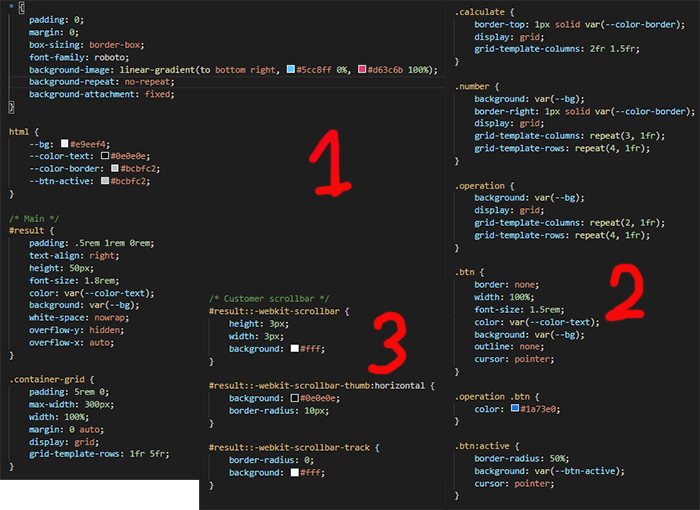Click the "html {" selector line
Image resolution: width=700 pixels, height=510 pixels.
coord(24,132)
